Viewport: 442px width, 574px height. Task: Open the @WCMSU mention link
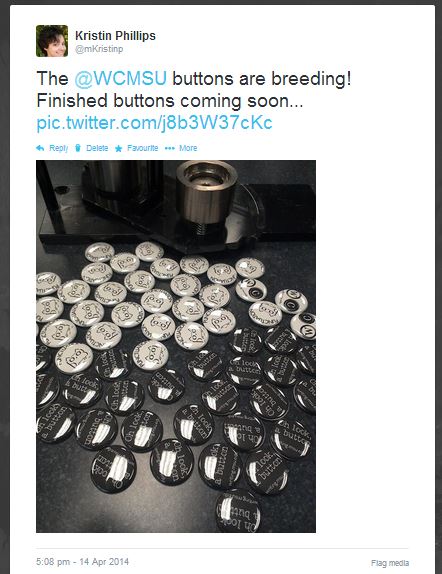coord(120,78)
